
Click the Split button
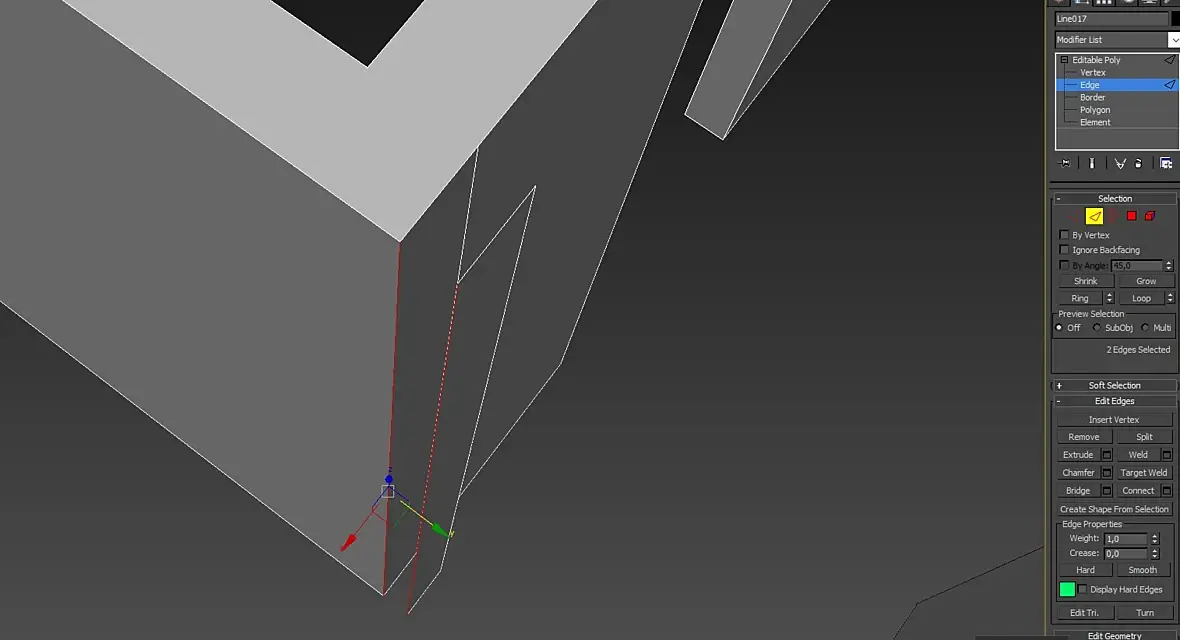pos(1145,437)
